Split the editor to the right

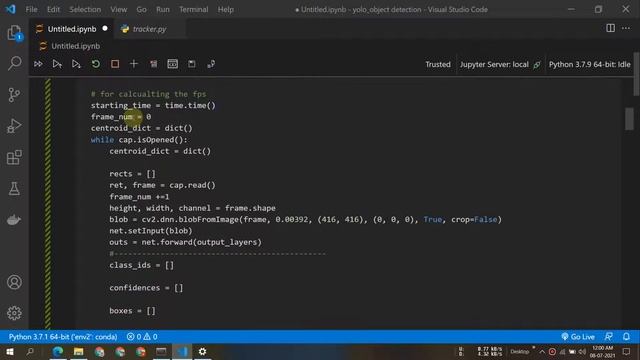pyautogui.click(x=610, y=28)
